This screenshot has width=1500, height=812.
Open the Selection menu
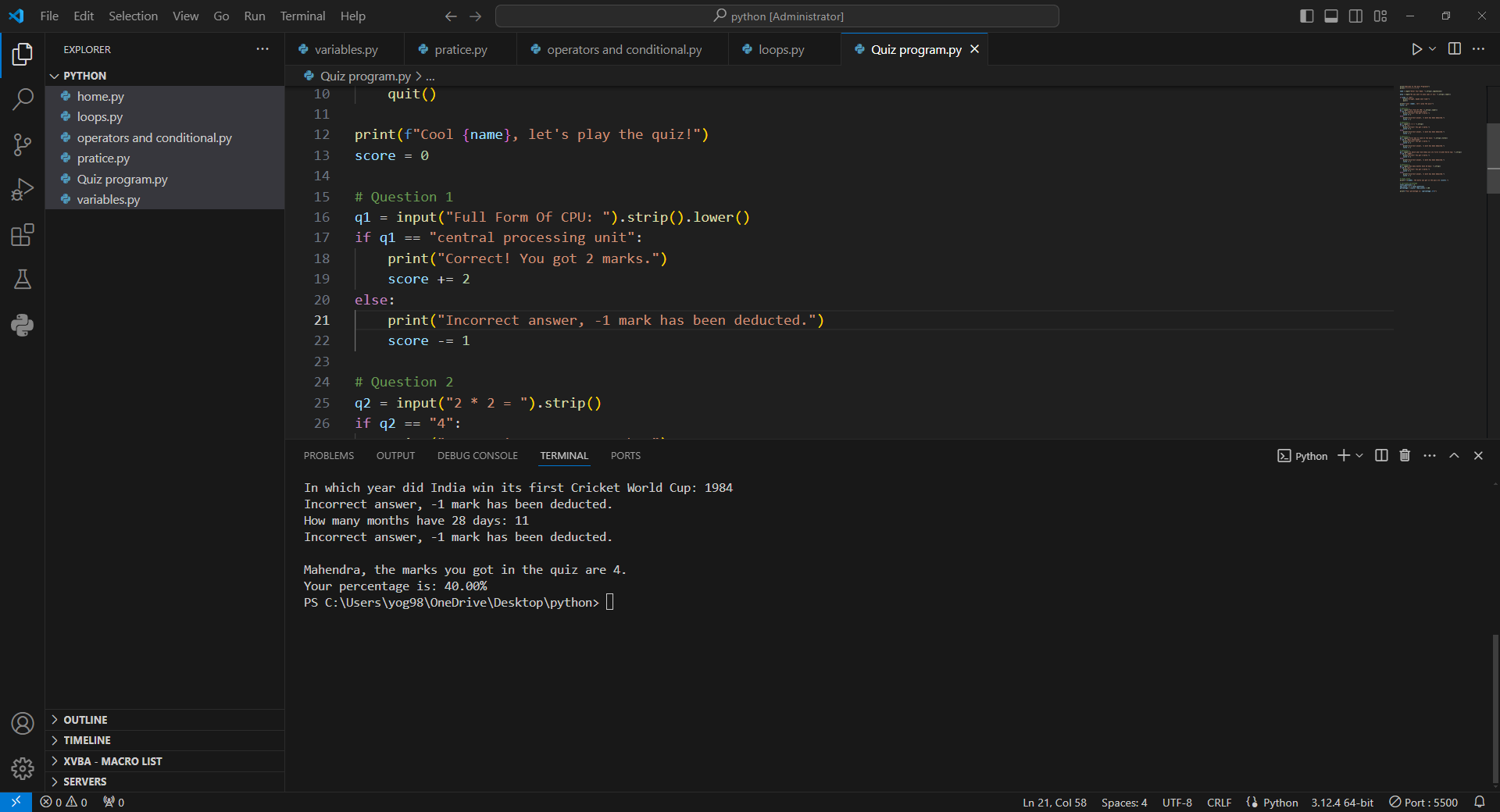point(133,16)
